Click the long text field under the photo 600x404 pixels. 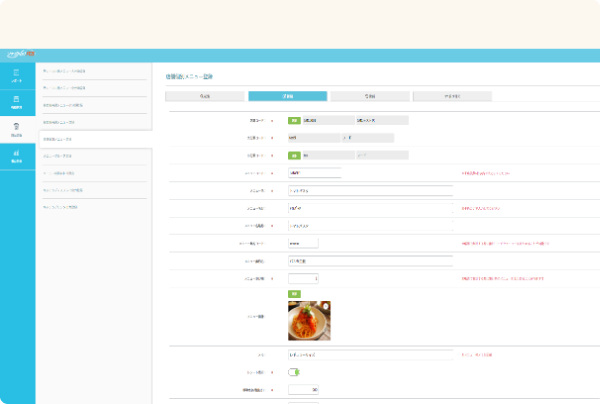pos(370,355)
